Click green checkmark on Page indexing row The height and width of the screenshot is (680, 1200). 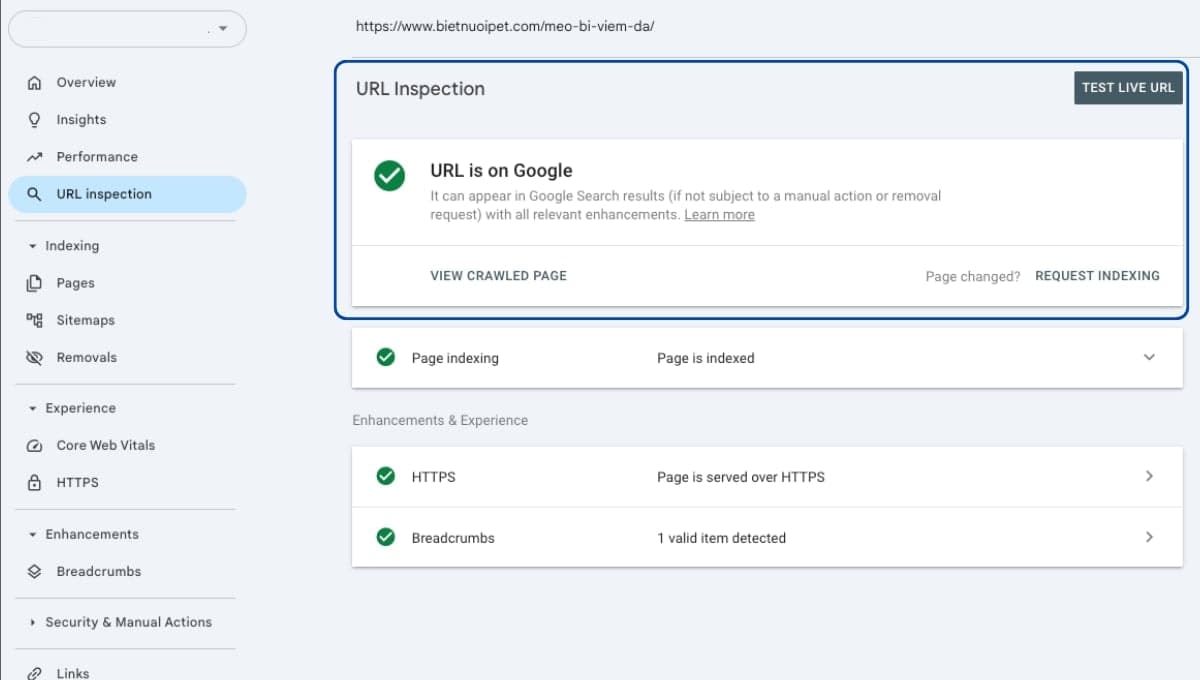coord(385,357)
